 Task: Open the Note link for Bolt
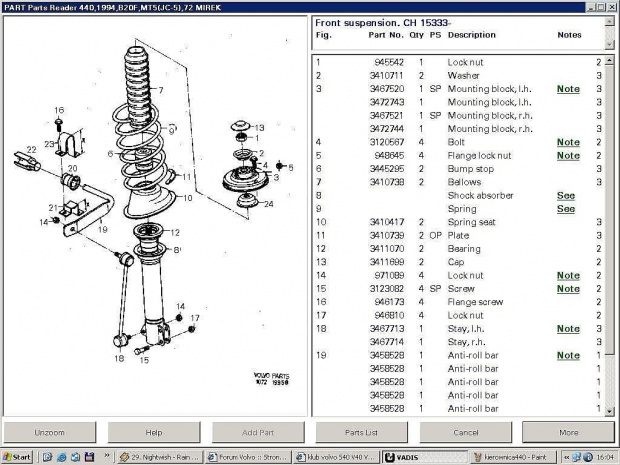567,142
